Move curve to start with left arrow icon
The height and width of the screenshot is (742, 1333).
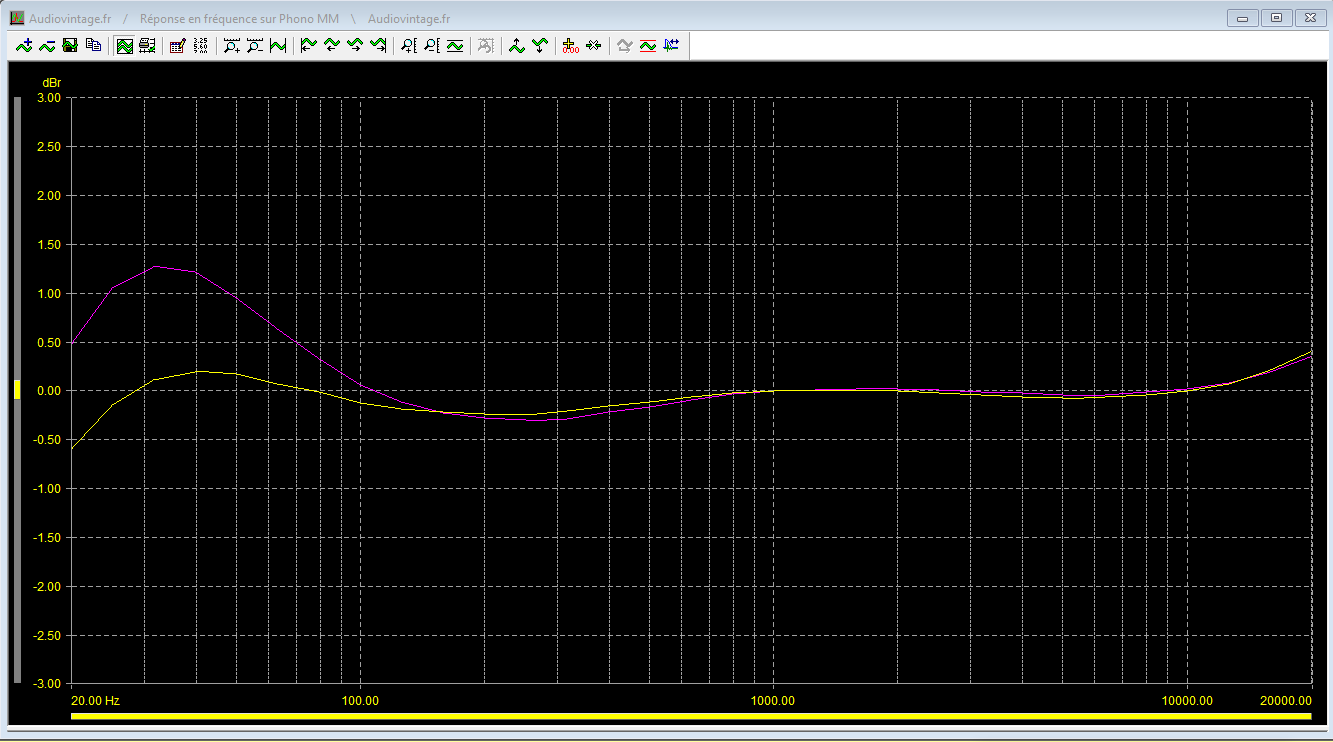pyautogui.click(x=308, y=45)
